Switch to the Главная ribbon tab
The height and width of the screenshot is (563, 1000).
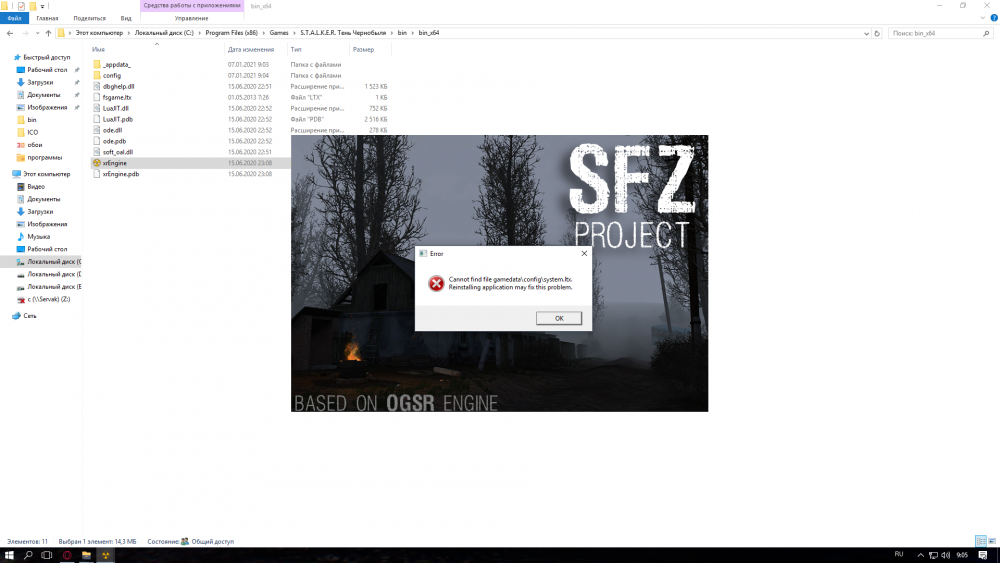tap(47, 18)
